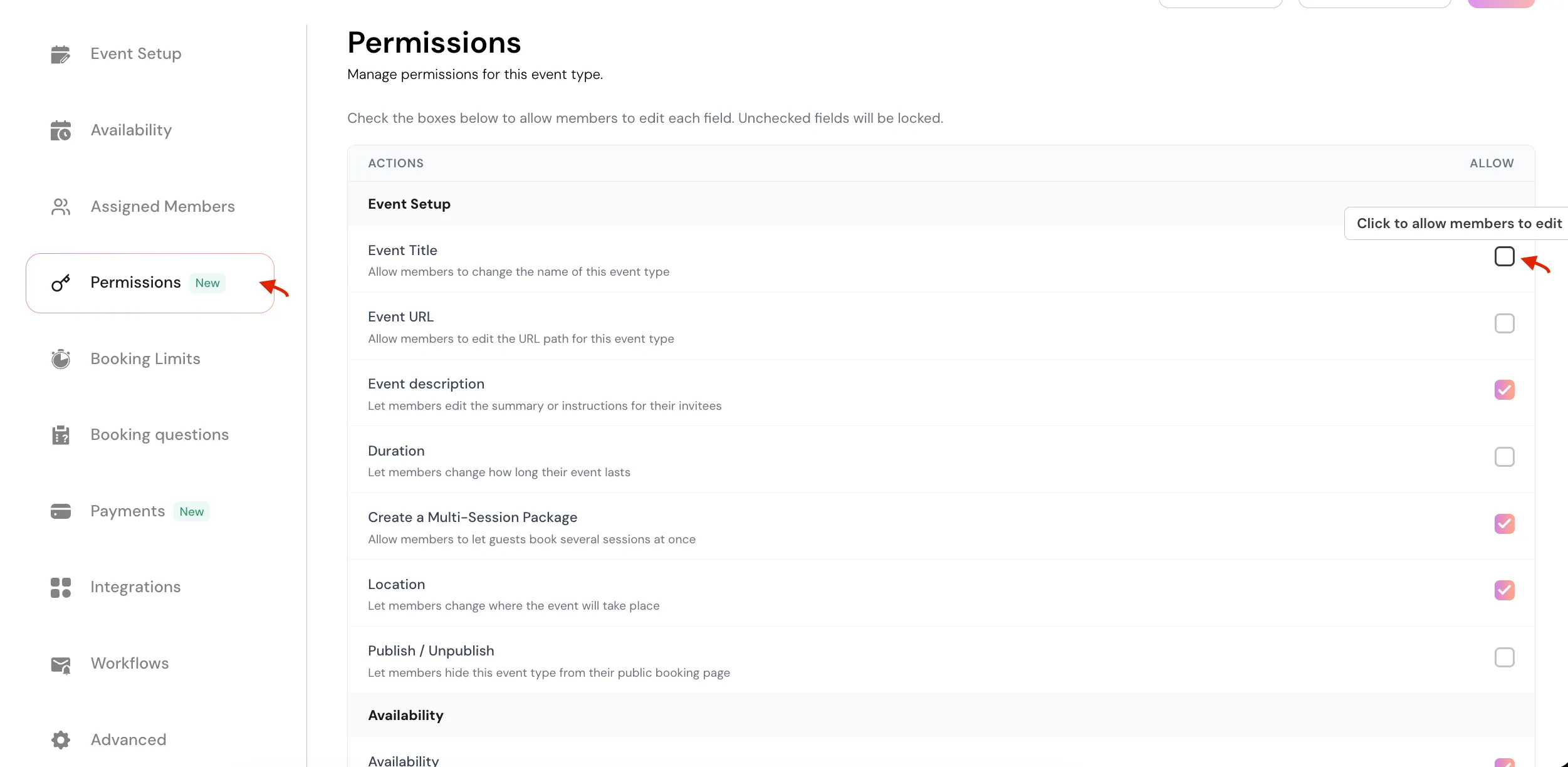Screen dimensions: 1568x767
Task: Enable the Event Title permission checkbox
Action: 1504,256
